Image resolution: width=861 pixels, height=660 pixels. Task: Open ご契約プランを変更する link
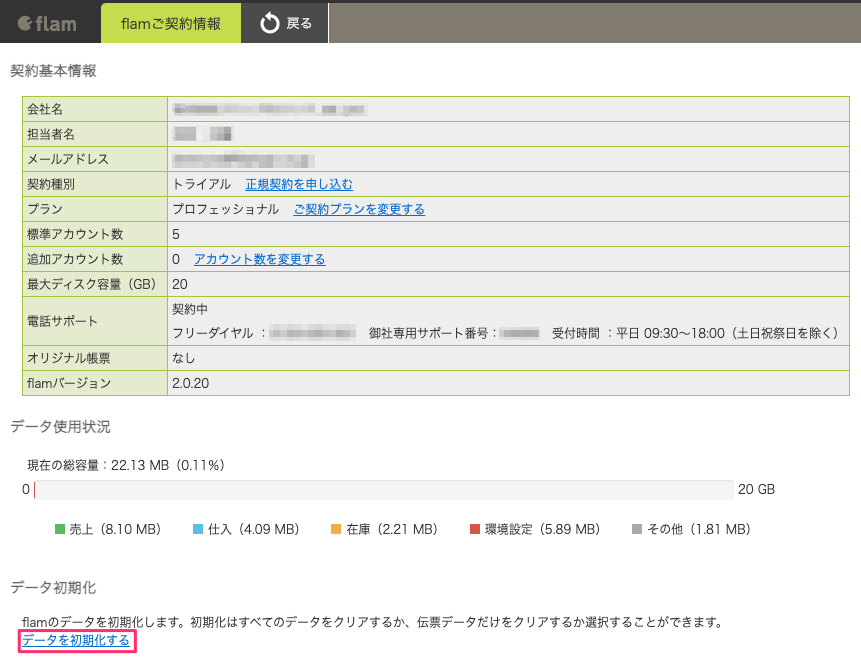(x=359, y=209)
